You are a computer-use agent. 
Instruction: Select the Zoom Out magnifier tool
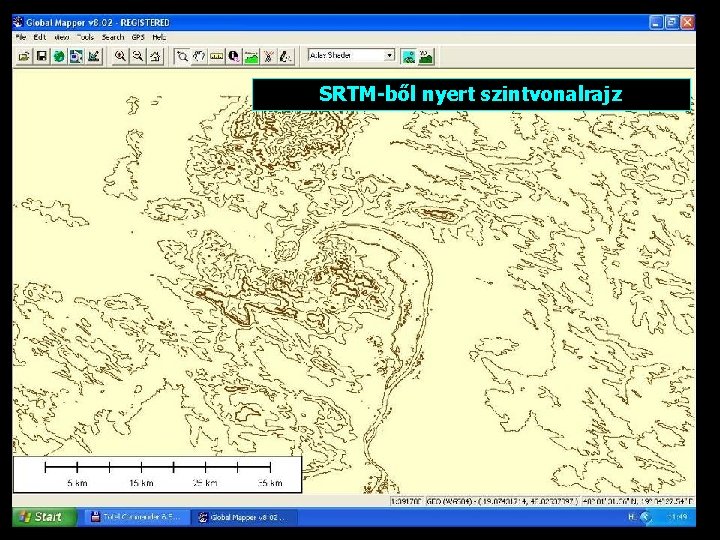[138, 56]
